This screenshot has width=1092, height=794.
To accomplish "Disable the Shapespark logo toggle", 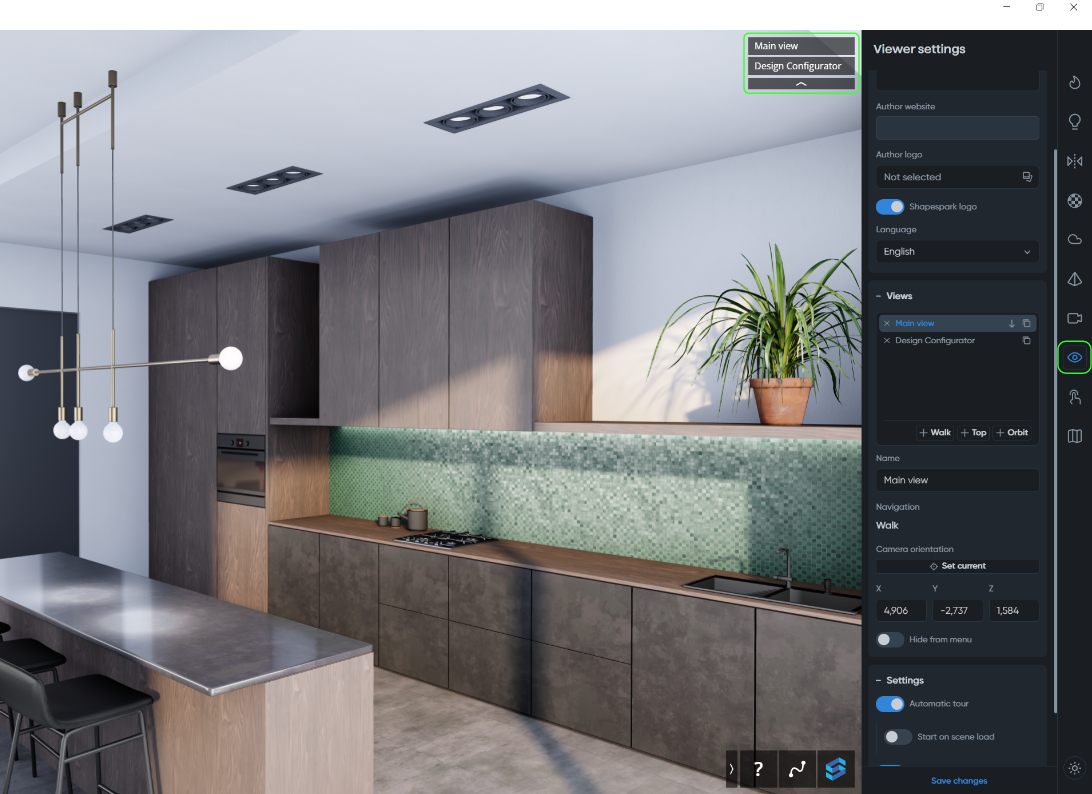I will [889, 207].
